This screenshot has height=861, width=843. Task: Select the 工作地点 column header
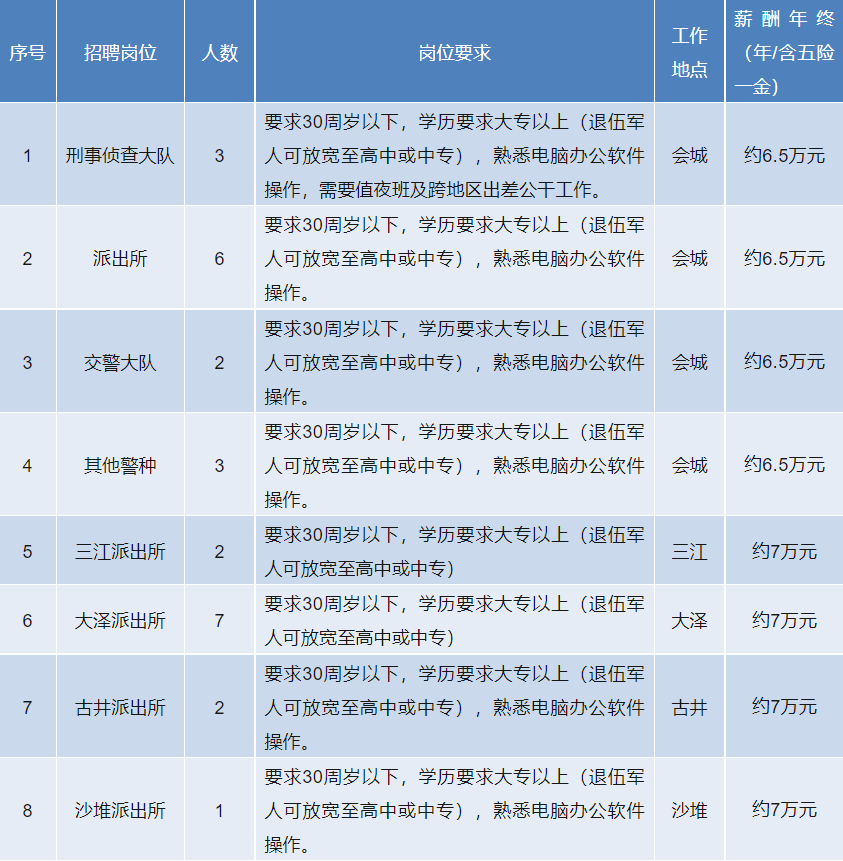(689, 53)
